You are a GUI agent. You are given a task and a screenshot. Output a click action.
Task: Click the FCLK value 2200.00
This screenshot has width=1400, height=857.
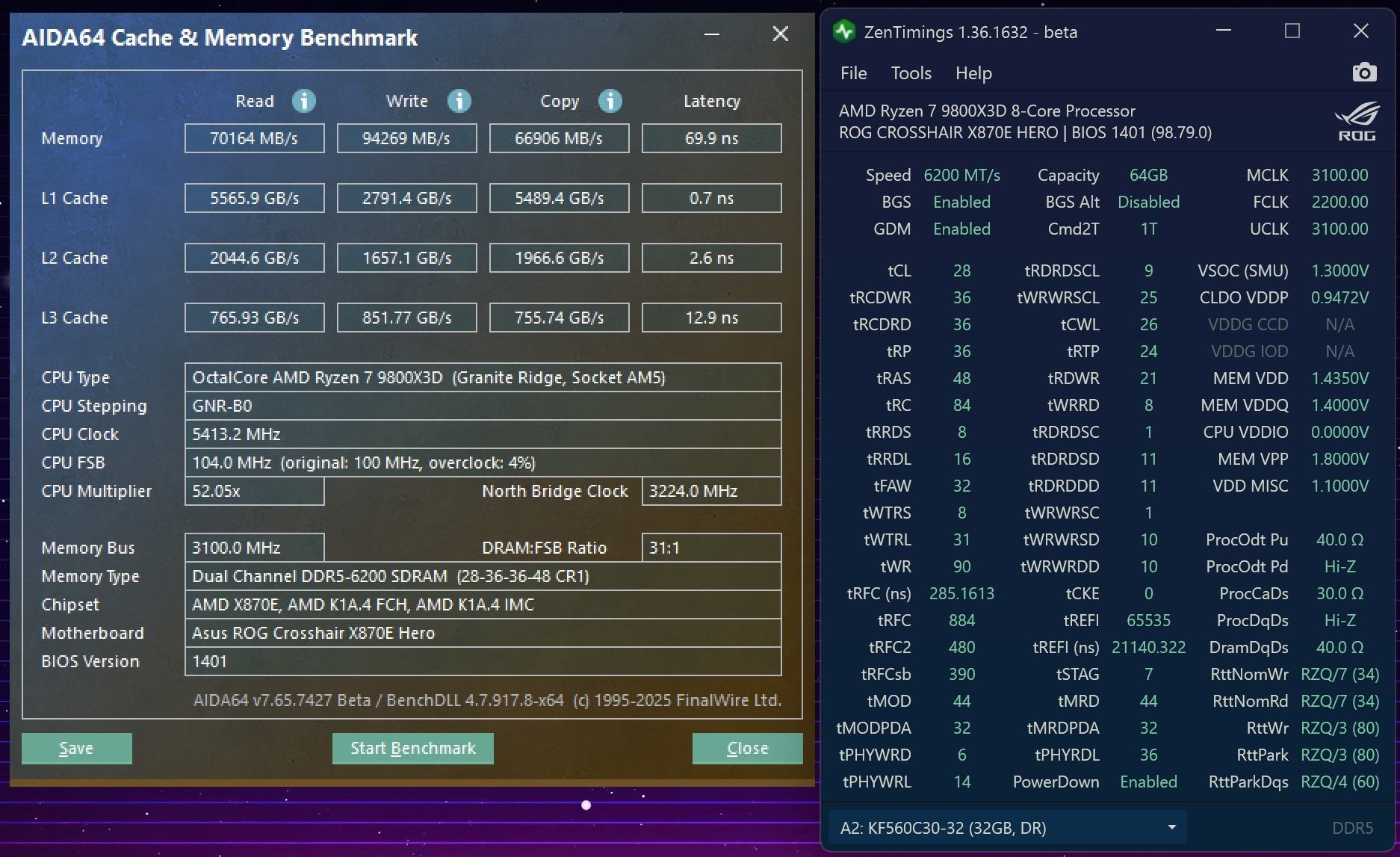[1340, 202]
